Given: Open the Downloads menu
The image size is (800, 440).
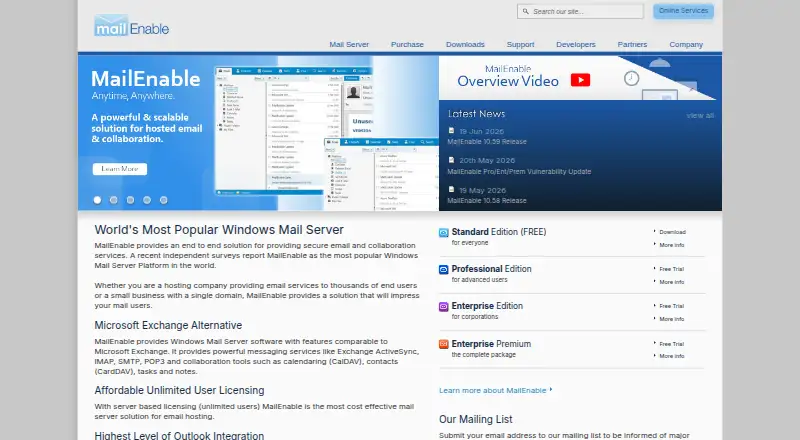Looking at the screenshot, I should [465, 44].
